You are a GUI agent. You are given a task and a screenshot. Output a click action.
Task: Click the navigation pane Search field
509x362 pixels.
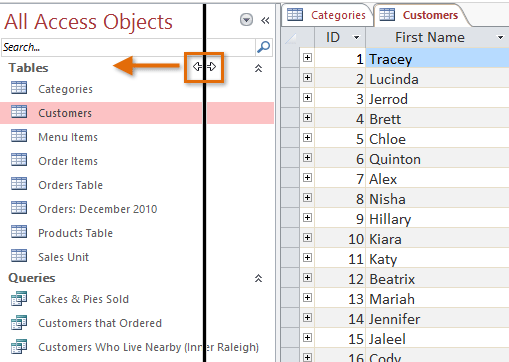tap(128, 47)
